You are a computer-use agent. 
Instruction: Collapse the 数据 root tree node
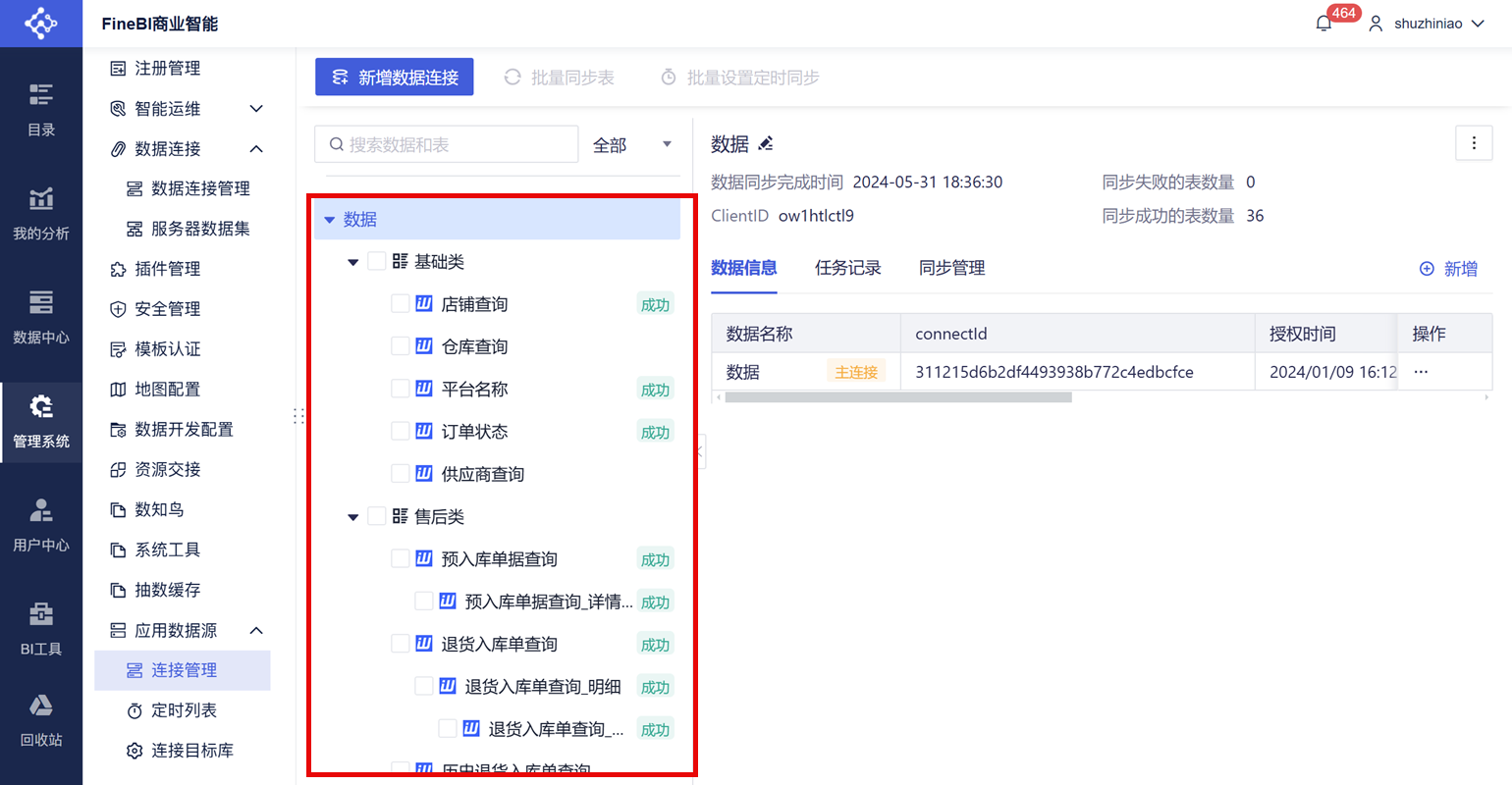(x=330, y=220)
